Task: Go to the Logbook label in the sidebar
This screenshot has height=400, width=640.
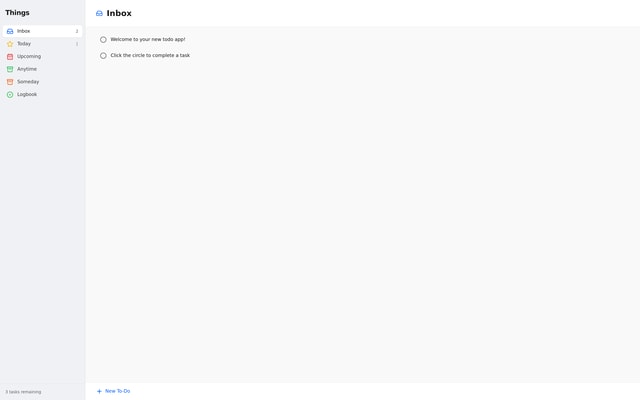Action: click(27, 95)
